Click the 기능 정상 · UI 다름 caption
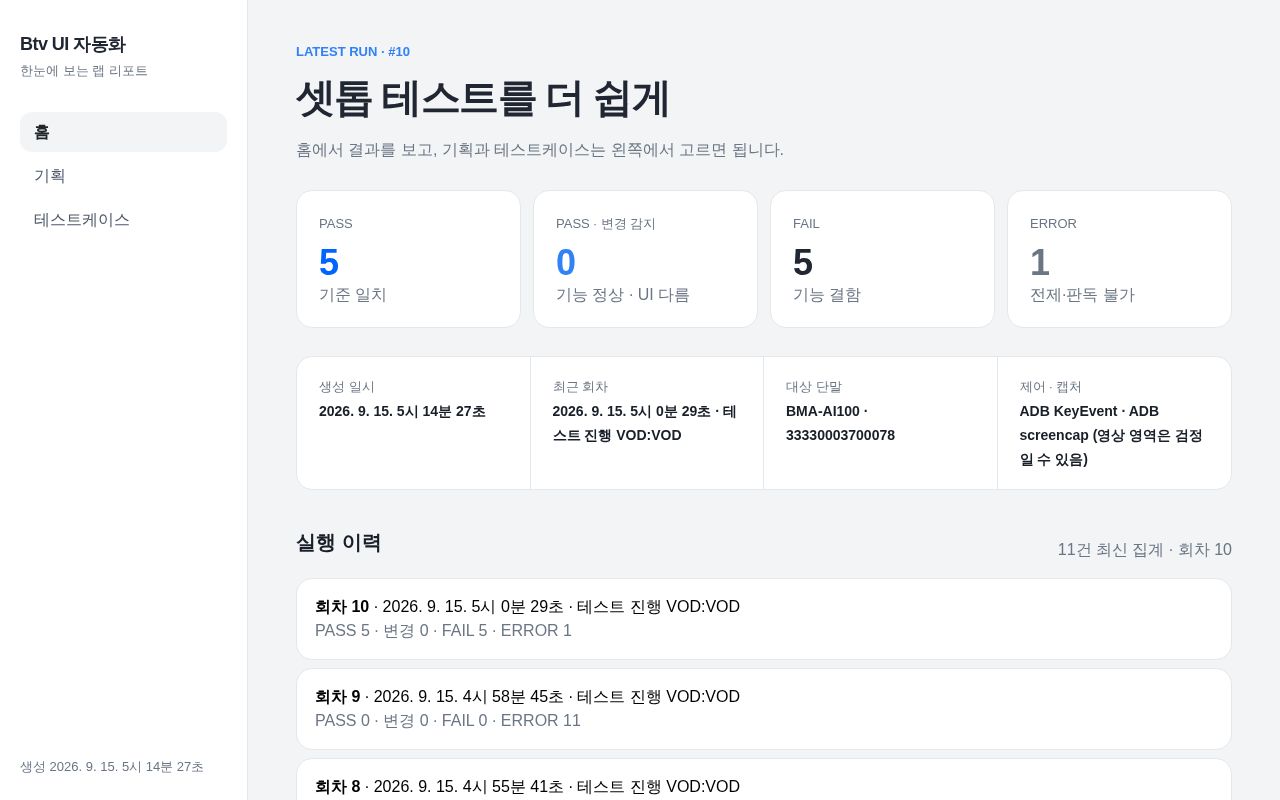The height and width of the screenshot is (800, 1280). click(x=623, y=295)
